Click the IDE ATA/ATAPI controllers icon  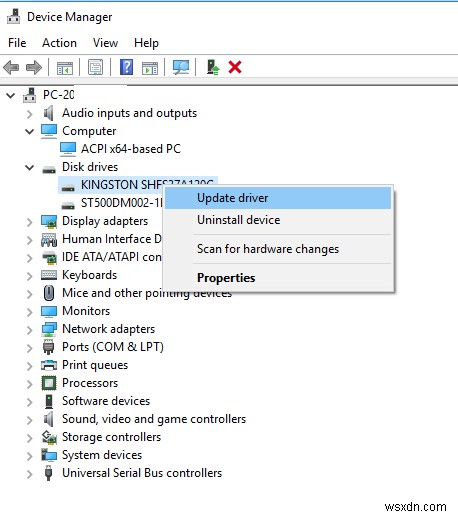pos(49,257)
